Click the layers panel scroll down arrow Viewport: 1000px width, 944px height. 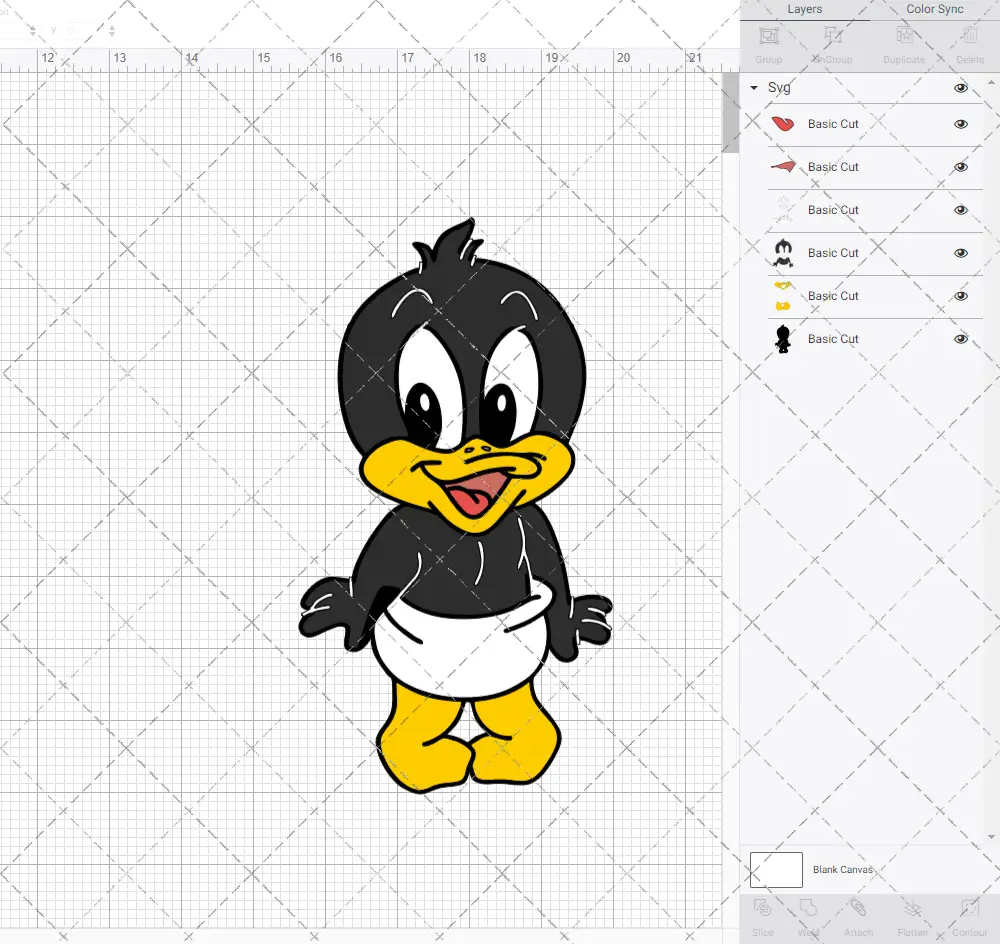[x=990, y=837]
